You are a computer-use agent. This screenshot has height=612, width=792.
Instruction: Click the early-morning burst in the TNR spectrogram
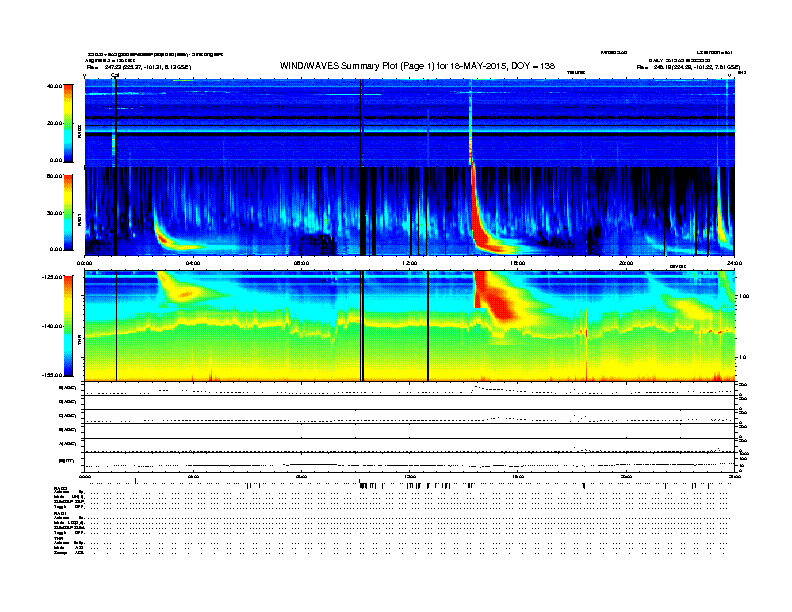184,290
